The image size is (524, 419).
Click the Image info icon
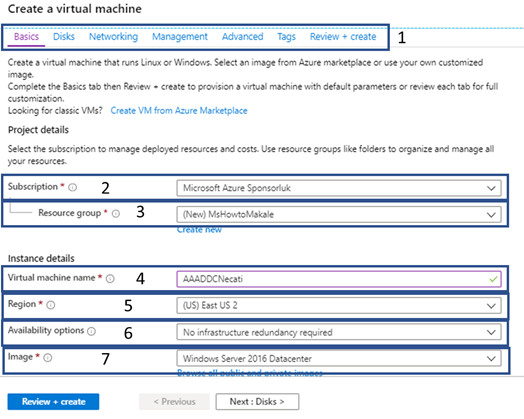click(48, 358)
